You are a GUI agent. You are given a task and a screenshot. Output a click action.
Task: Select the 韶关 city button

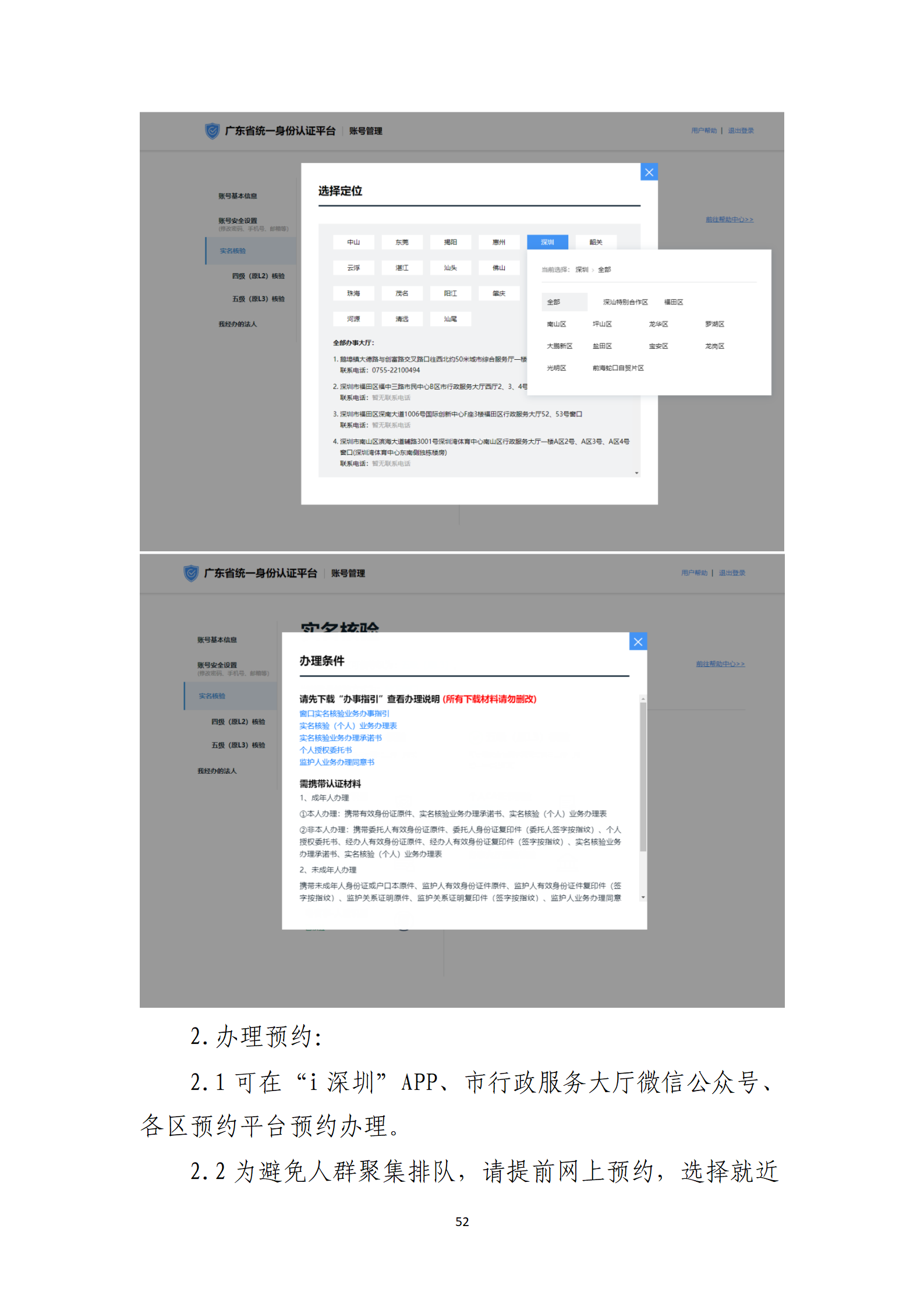coord(596,242)
